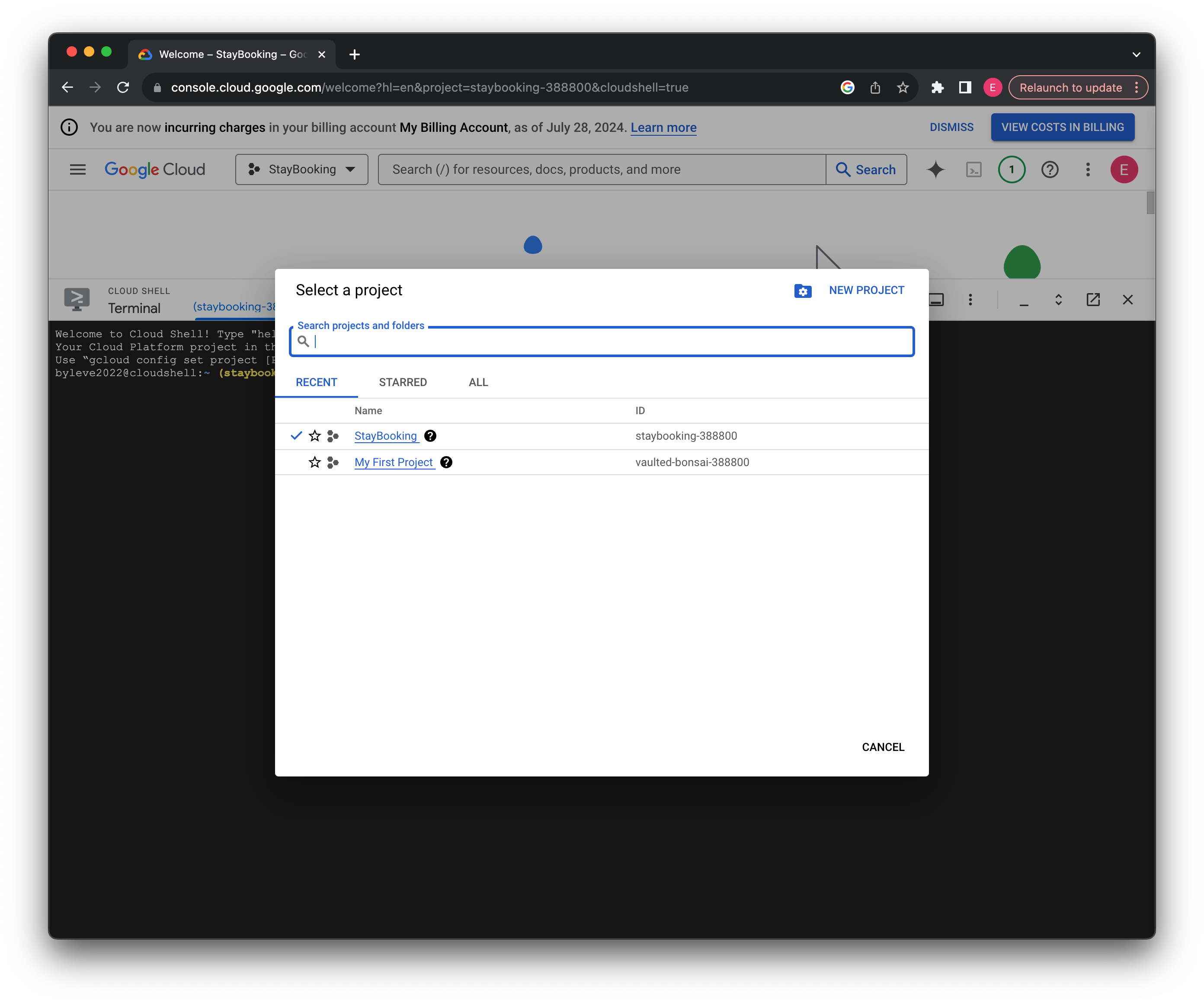1204x1003 pixels.
Task: Click the help icon beside StayBooking
Action: pos(430,436)
